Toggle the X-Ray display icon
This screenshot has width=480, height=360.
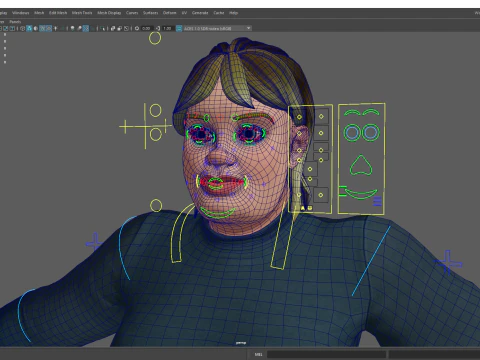pos(113,28)
